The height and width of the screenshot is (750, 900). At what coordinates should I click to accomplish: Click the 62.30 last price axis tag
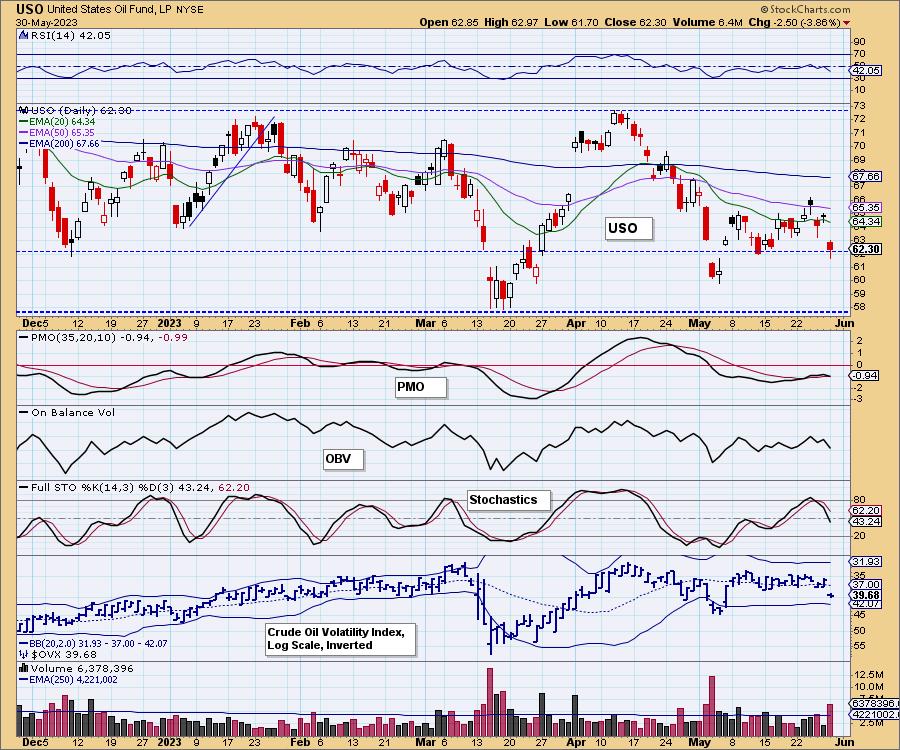coord(866,249)
